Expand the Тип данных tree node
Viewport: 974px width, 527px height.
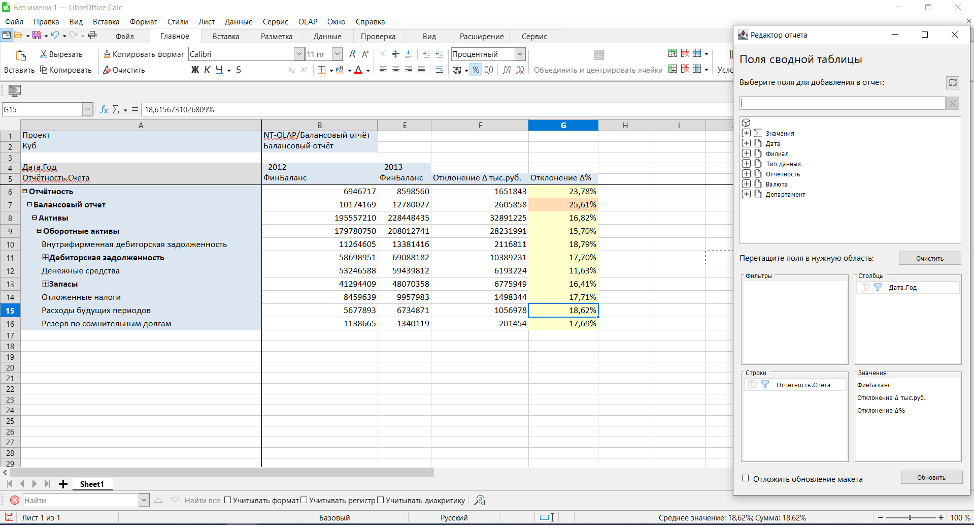747,163
